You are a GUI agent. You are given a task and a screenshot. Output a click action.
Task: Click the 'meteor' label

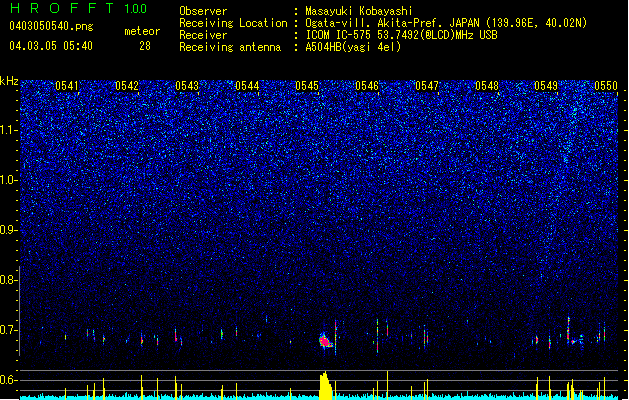(142, 31)
